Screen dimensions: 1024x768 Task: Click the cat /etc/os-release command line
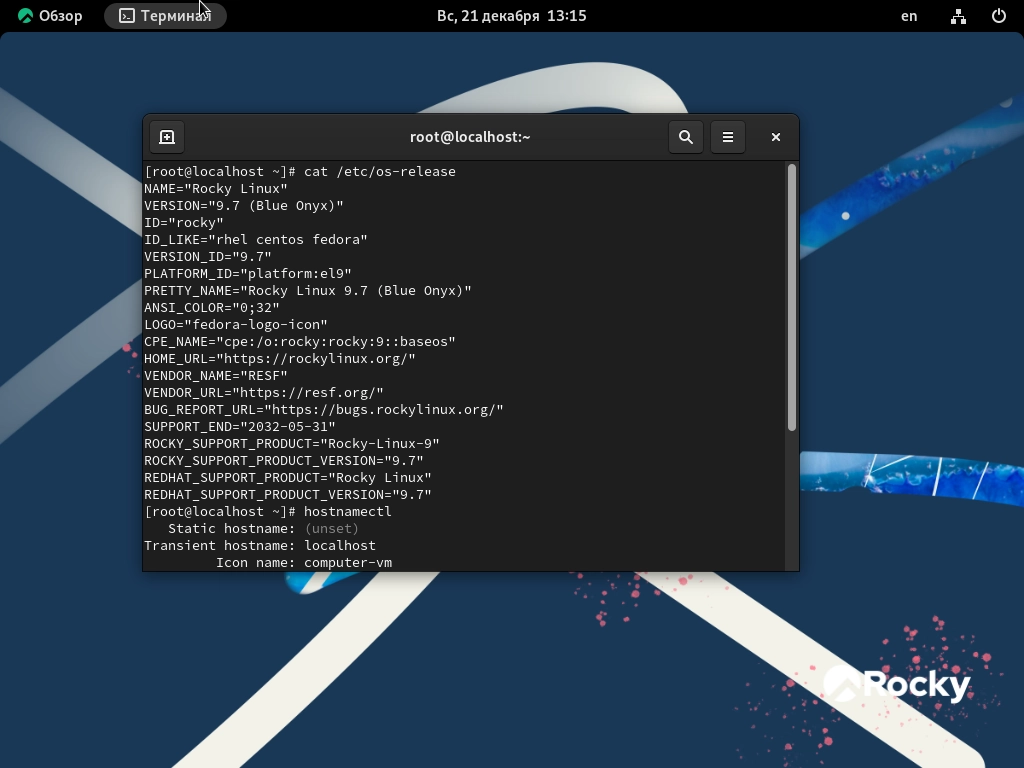[300, 172]
